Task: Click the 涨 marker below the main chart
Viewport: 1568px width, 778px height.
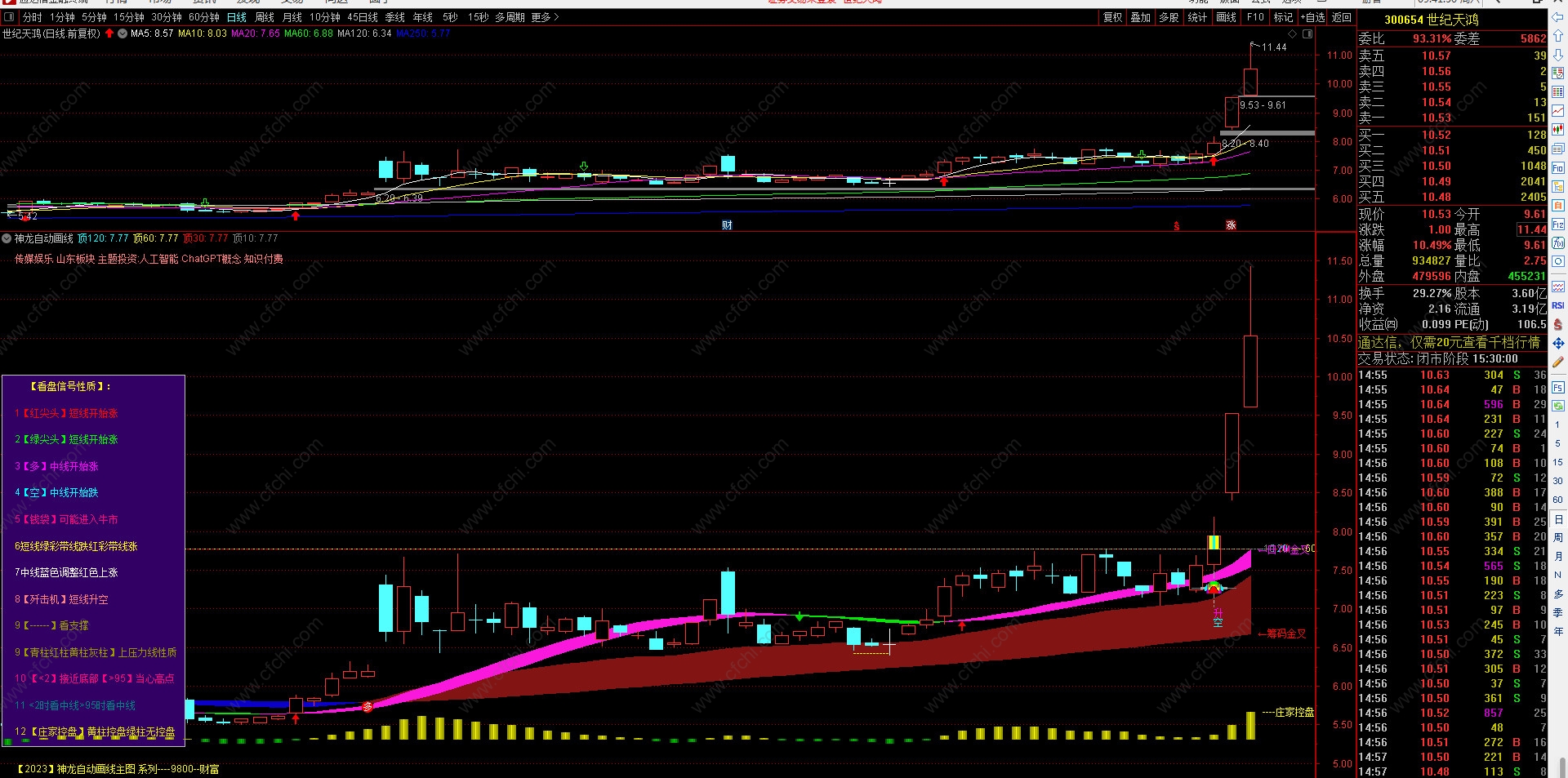Action: [x=1231, y=225]
